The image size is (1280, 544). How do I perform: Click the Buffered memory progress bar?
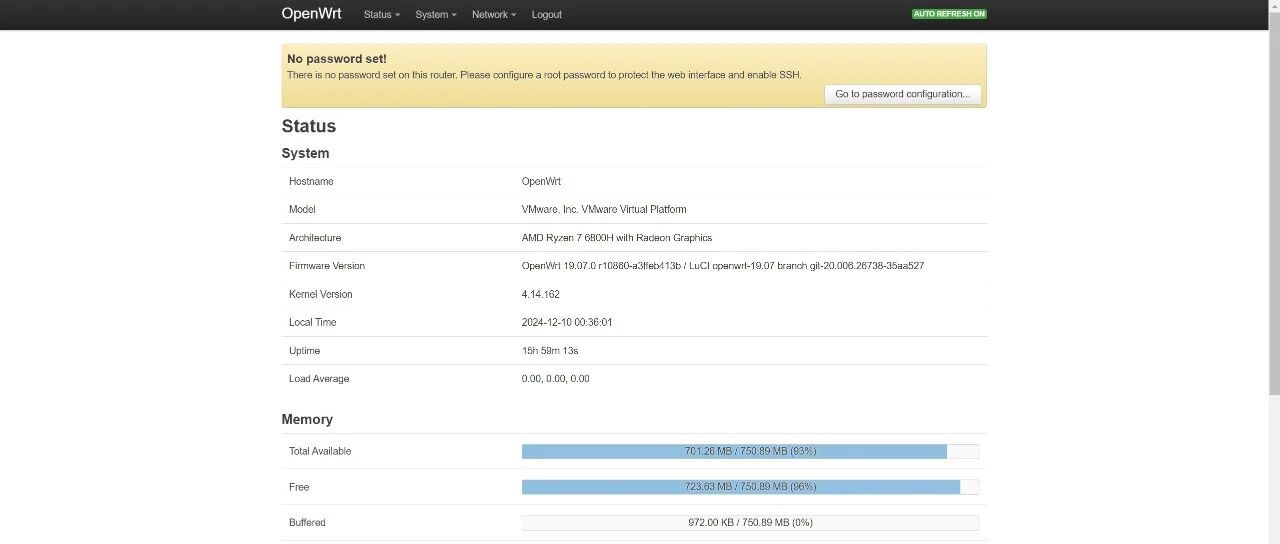[750, 523]
